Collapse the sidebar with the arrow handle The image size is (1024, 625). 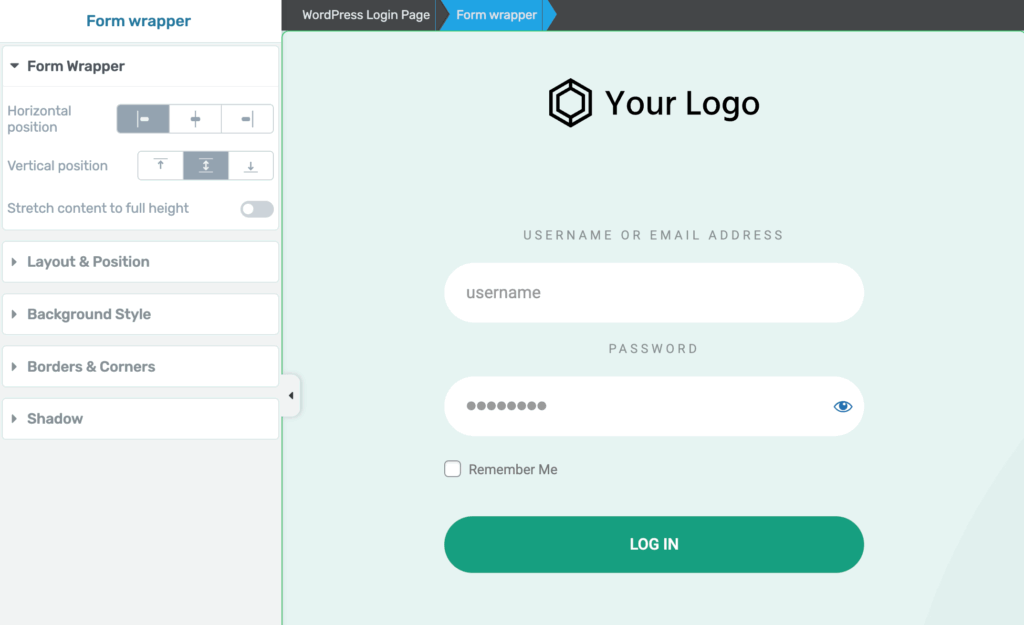tap(291, 395)
